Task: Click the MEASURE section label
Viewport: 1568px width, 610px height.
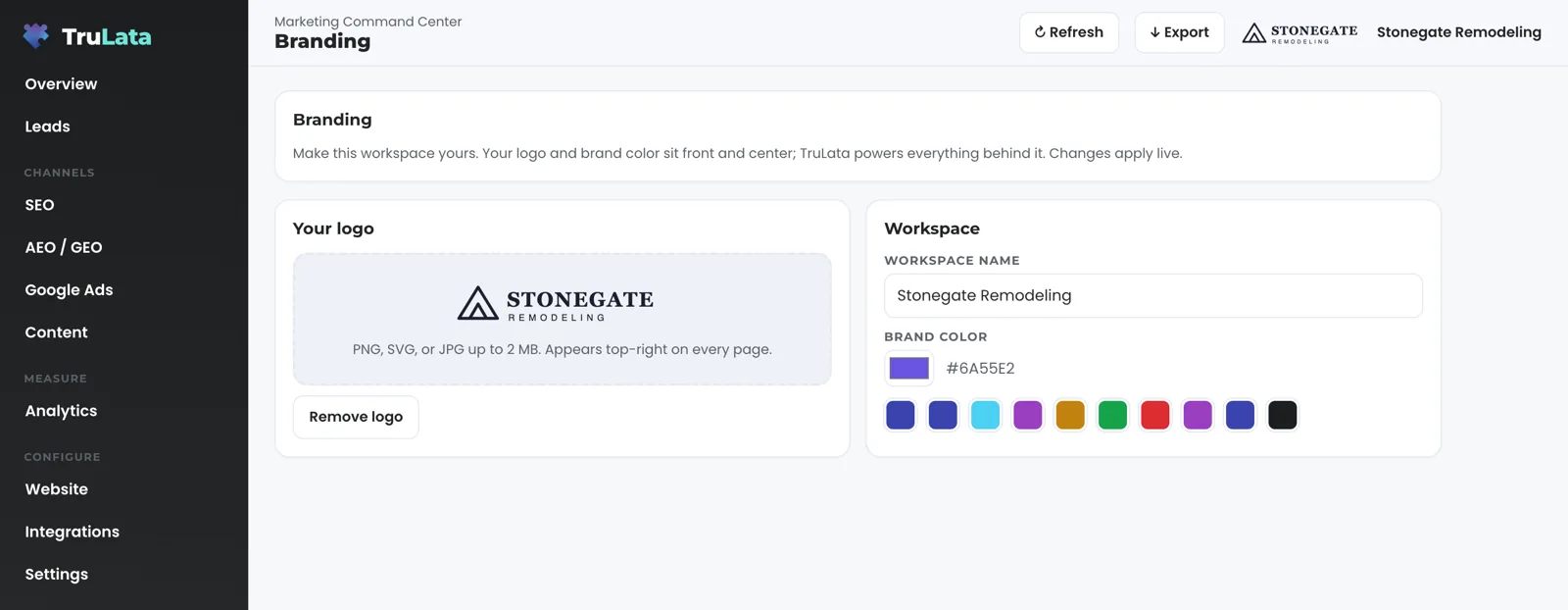Action: pyautogui.click(x=55, y=379)
